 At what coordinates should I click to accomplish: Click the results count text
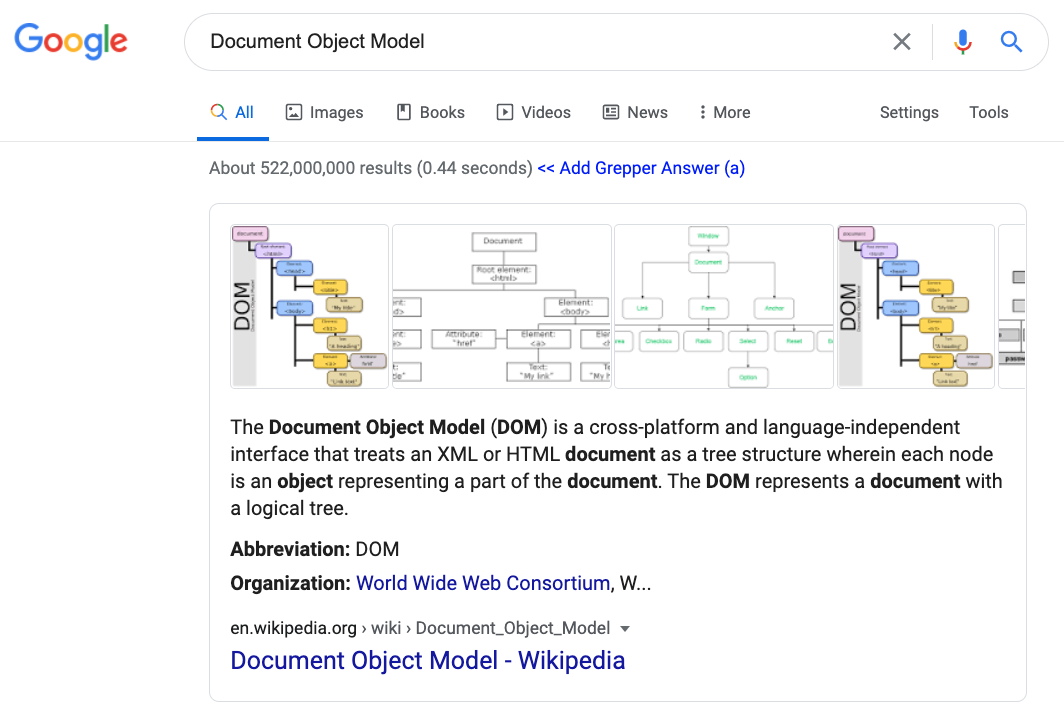coord(370,168)
